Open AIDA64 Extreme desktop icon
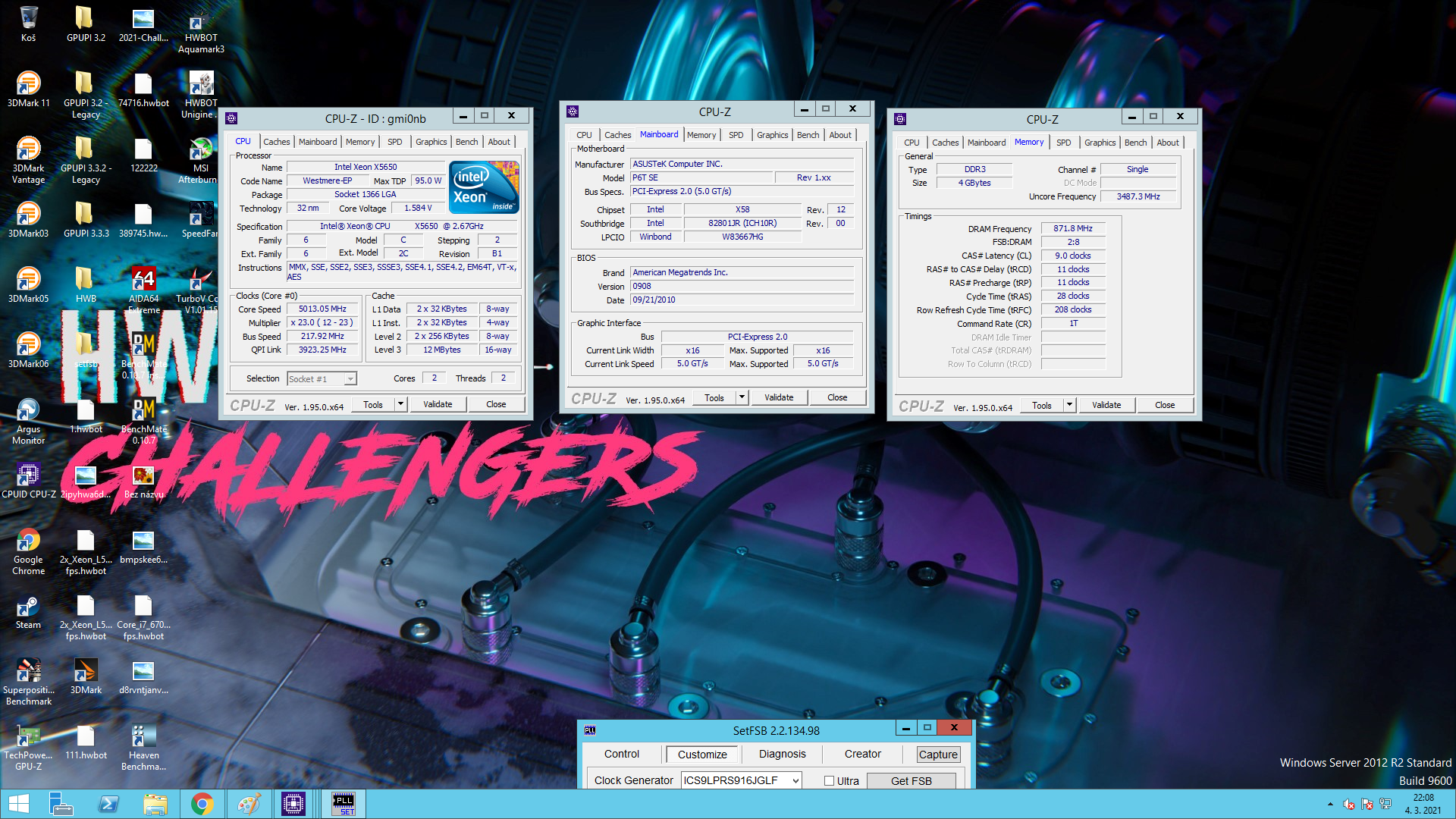Screen dimensions: 1456x819 coord(144,290)
